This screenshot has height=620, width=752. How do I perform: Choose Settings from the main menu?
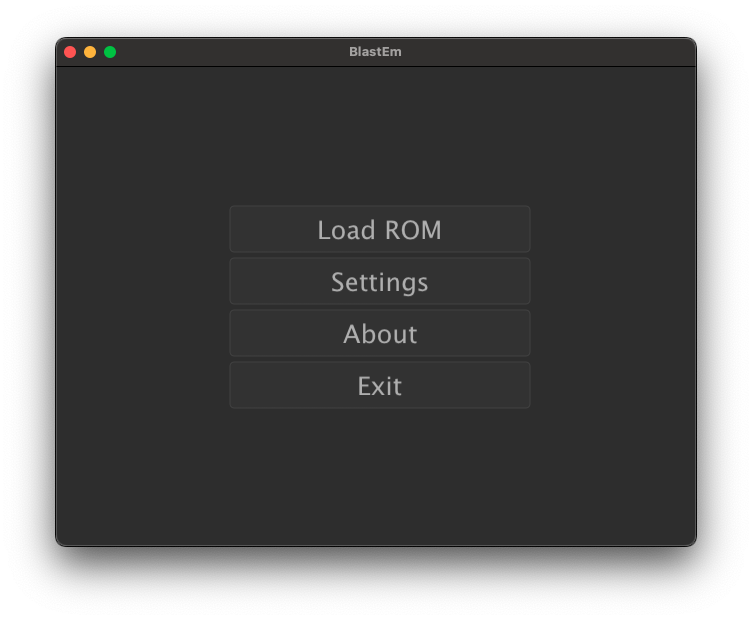pyautogui.click(x=379, y=281)
